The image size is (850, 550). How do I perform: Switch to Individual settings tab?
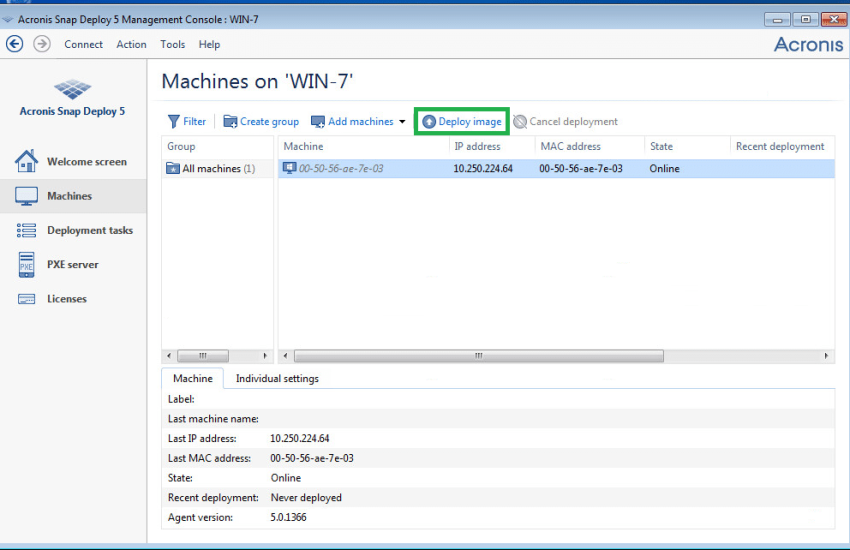coord(277,378)
